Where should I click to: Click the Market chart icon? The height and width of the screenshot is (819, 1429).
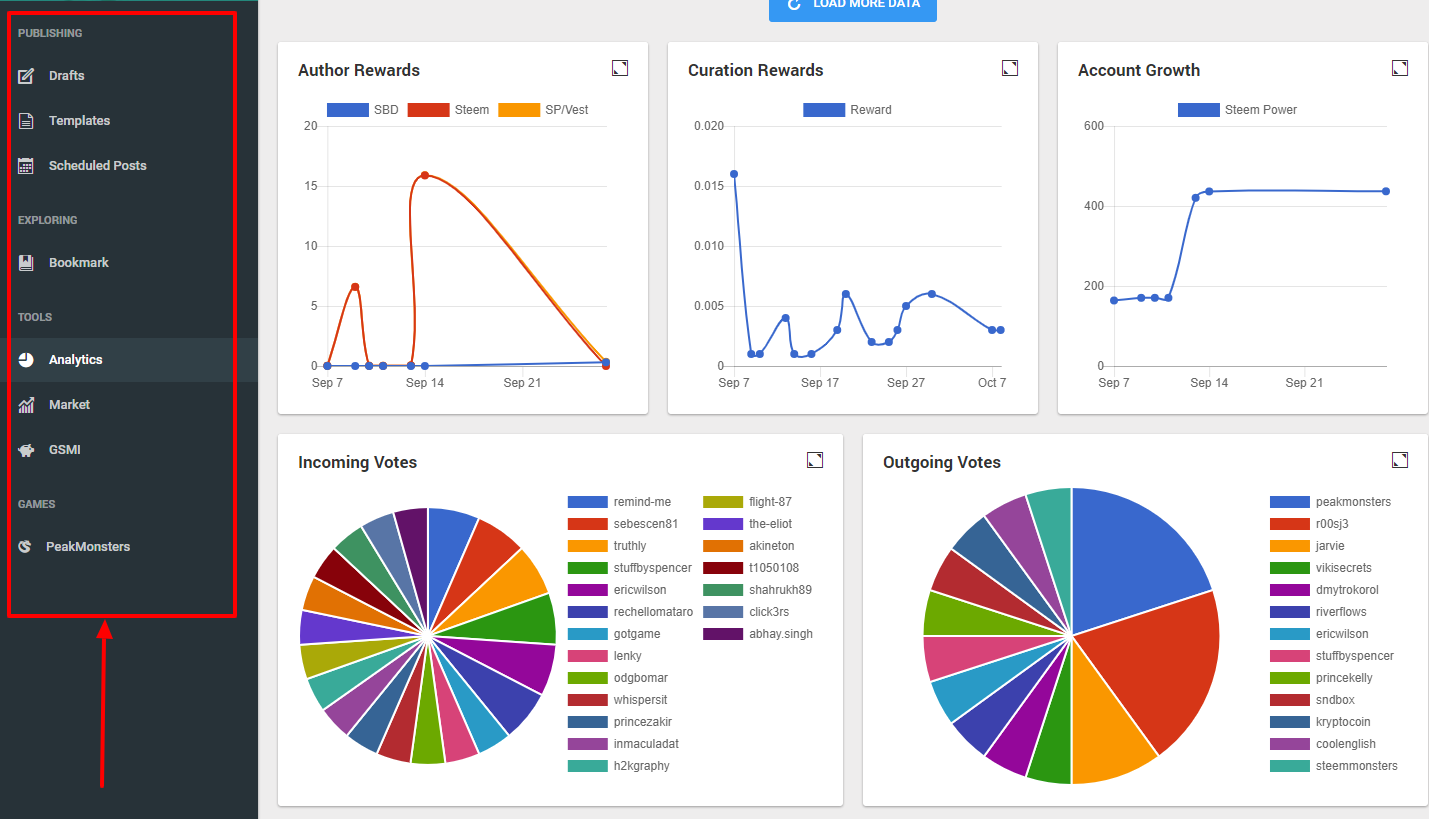[26, 405]
